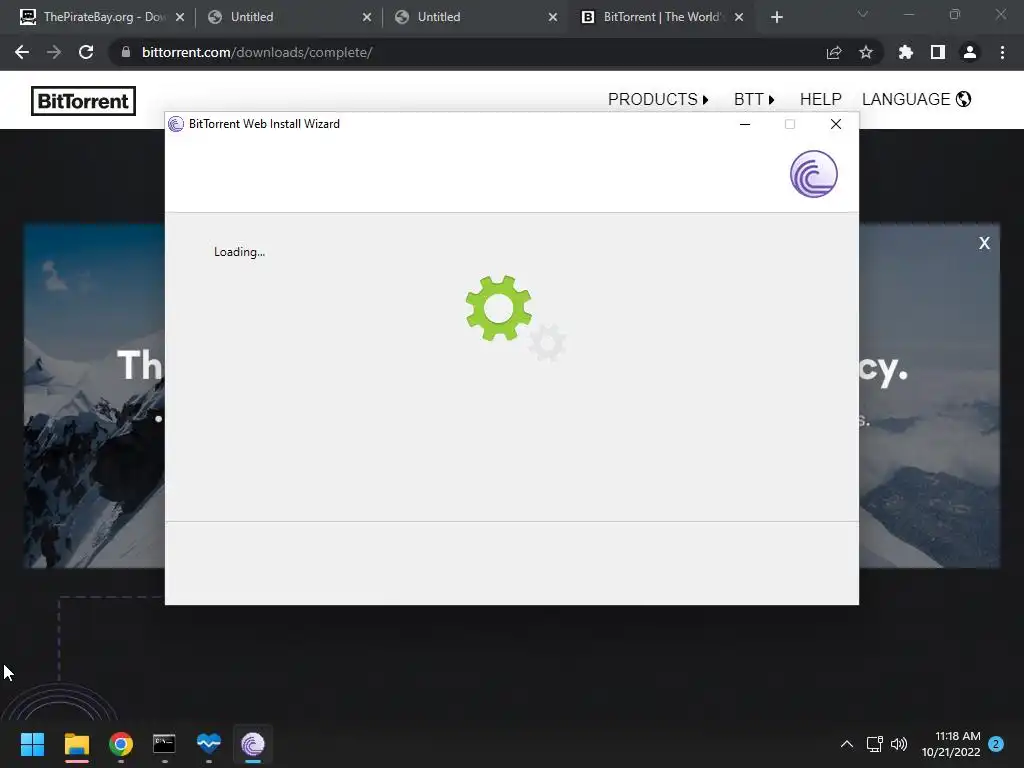Expand the BTT menu

[x=754, y=99]
